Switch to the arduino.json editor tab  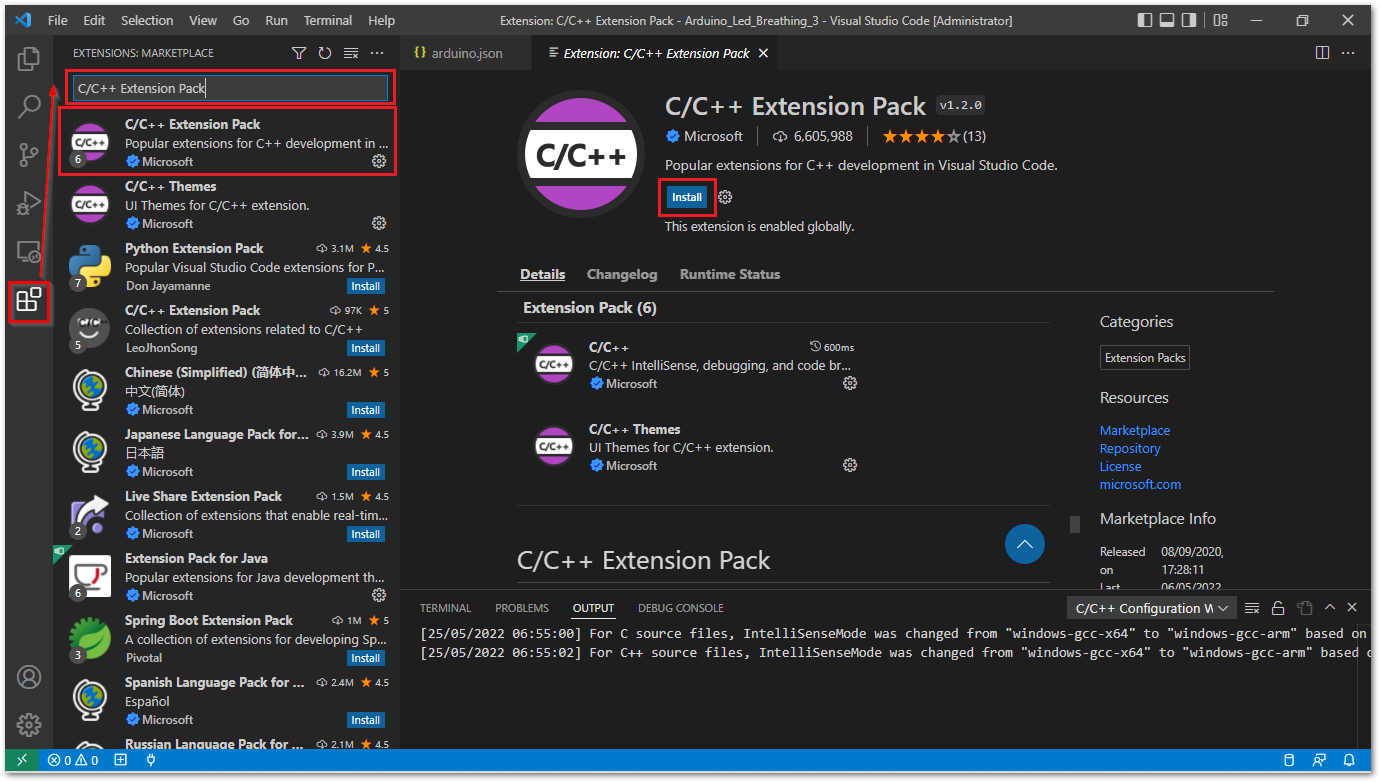coord(466,53)
